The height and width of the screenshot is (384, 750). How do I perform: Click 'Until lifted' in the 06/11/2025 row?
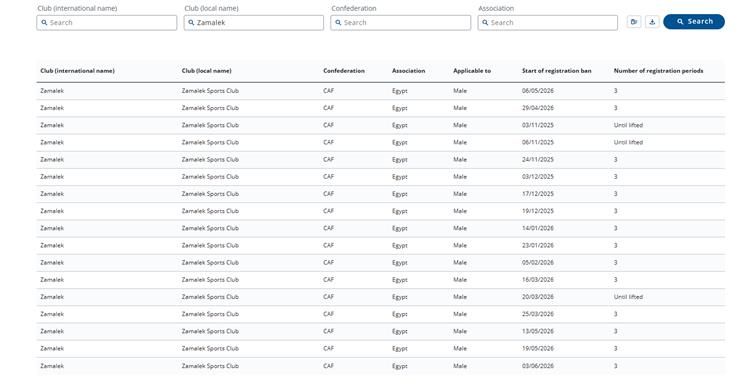coord(629,143)
